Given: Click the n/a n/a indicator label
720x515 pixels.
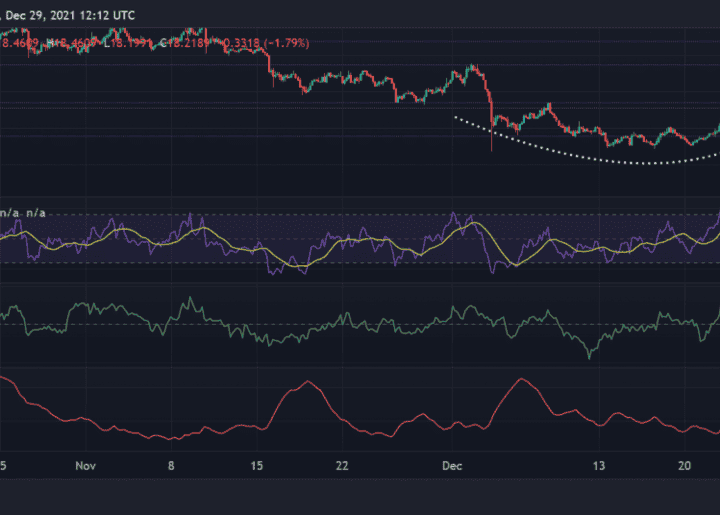Looking at the screenshot, I should click(24, 213).
